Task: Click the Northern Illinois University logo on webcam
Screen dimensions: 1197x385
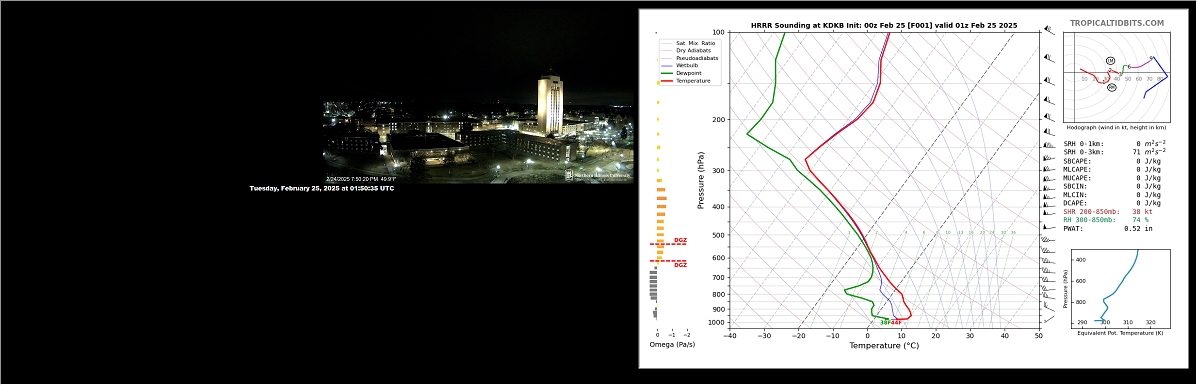Action: (x=598, y=175)
